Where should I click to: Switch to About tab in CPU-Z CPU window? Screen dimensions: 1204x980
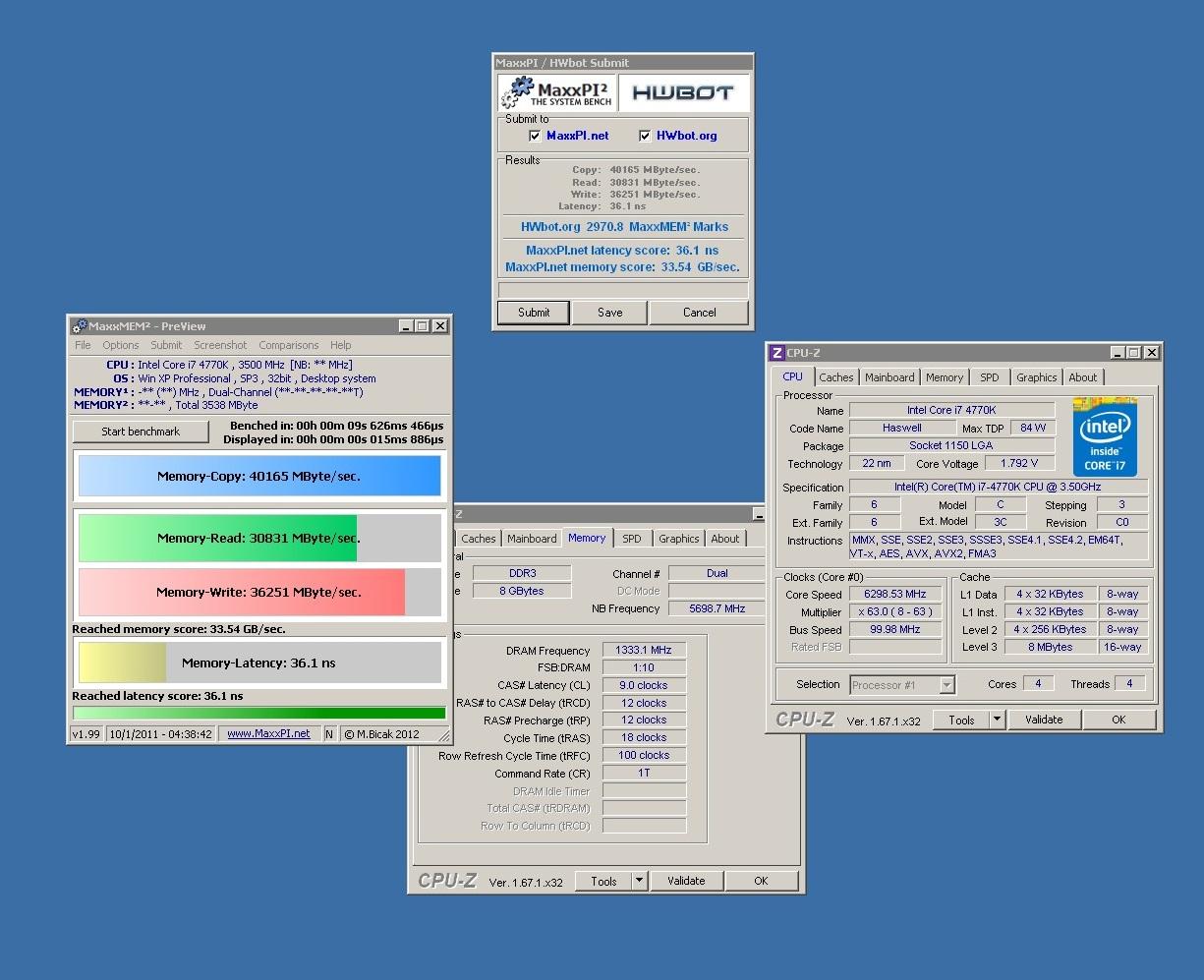tap(1083, 377)
